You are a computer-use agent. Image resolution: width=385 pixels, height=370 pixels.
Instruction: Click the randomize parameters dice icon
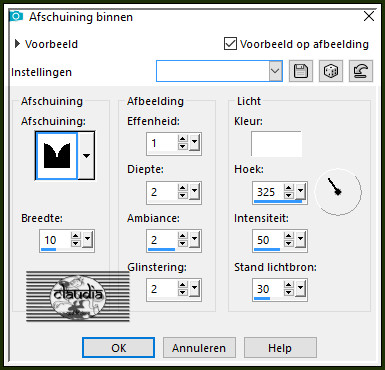pyautogui.click(x=331, y=71)
